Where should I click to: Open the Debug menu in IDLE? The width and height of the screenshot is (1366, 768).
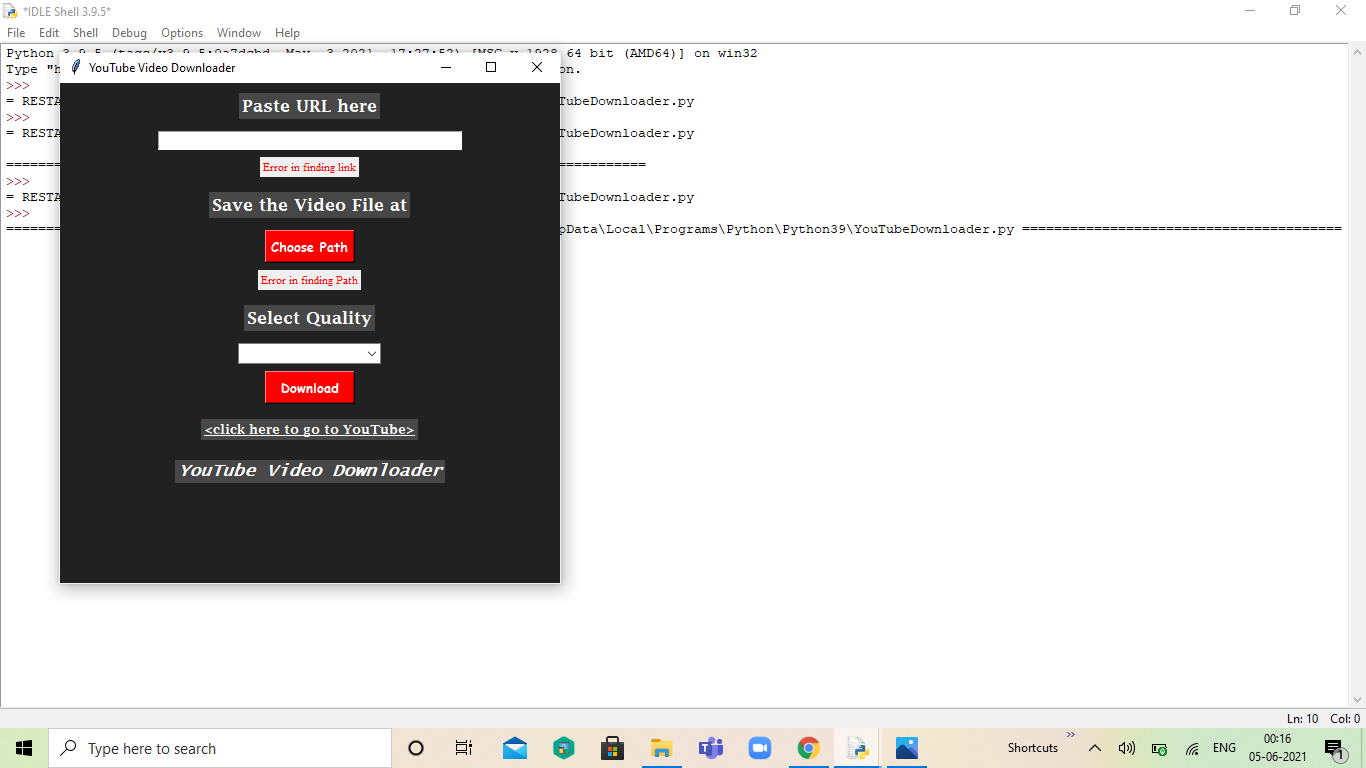(x=129, y=32)
